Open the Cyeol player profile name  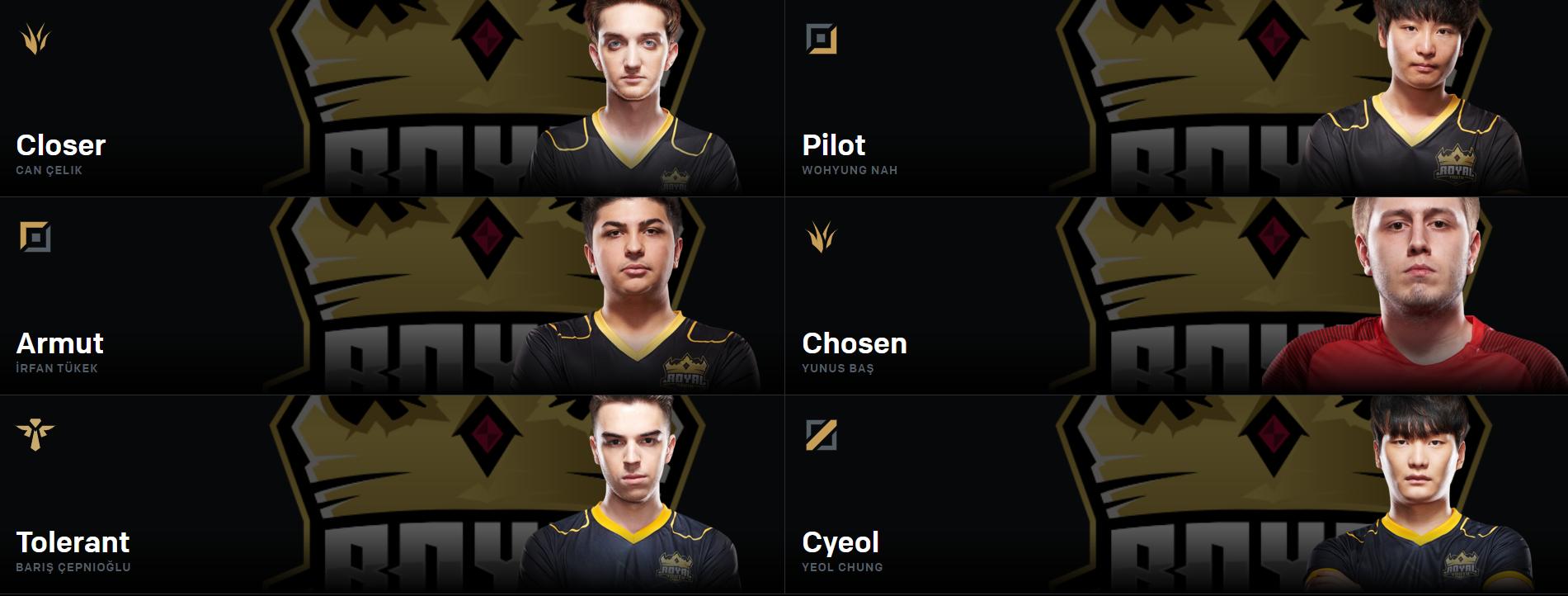841,542
